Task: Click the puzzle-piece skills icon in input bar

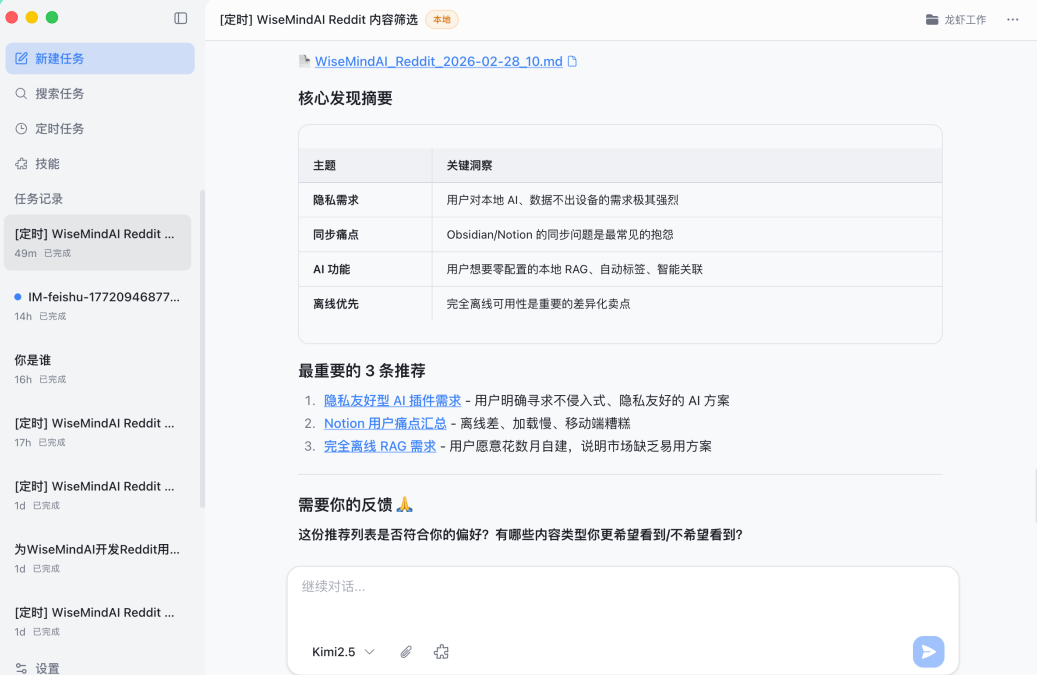Action: (441, 652)
